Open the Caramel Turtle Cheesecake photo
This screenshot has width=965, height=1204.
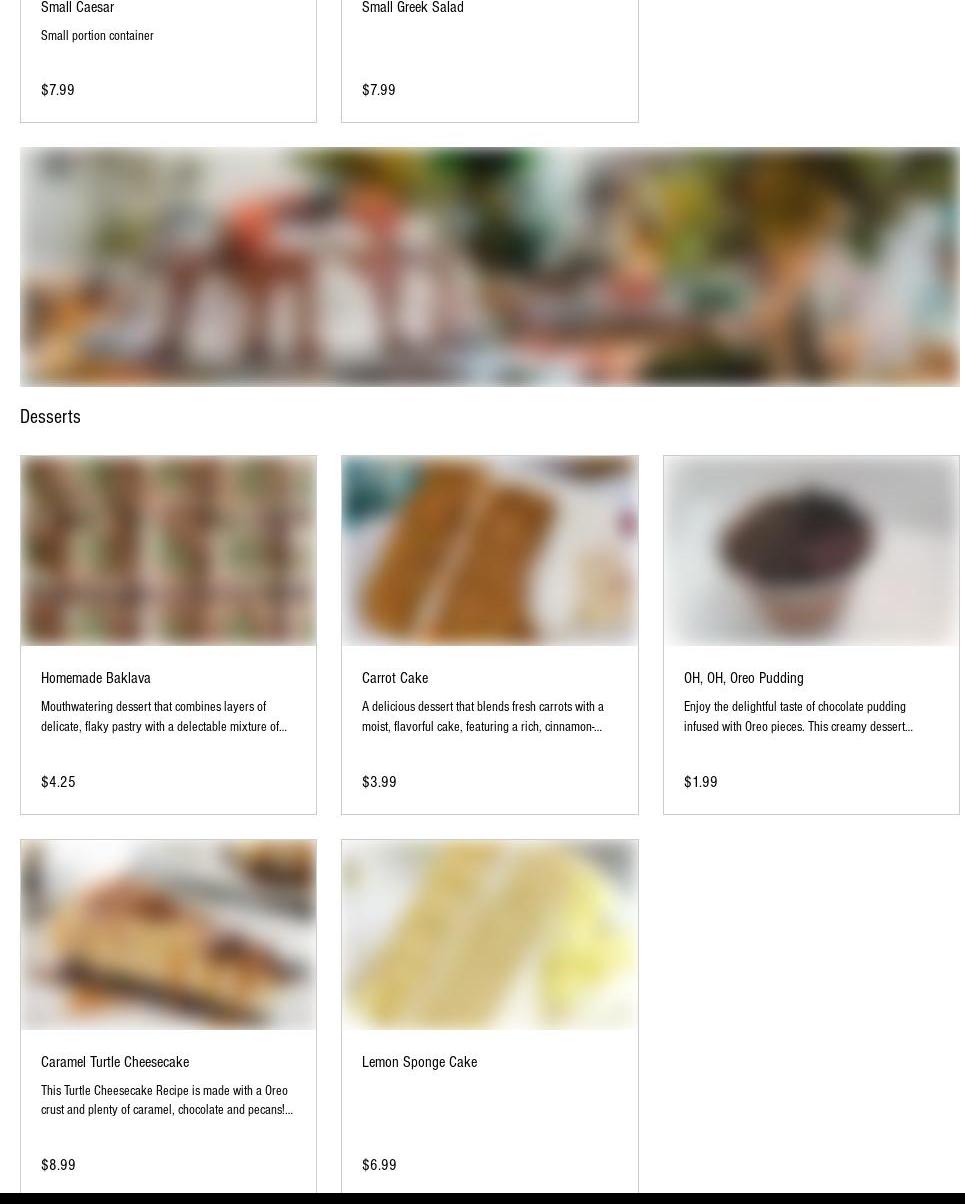(x=168, y=935)
